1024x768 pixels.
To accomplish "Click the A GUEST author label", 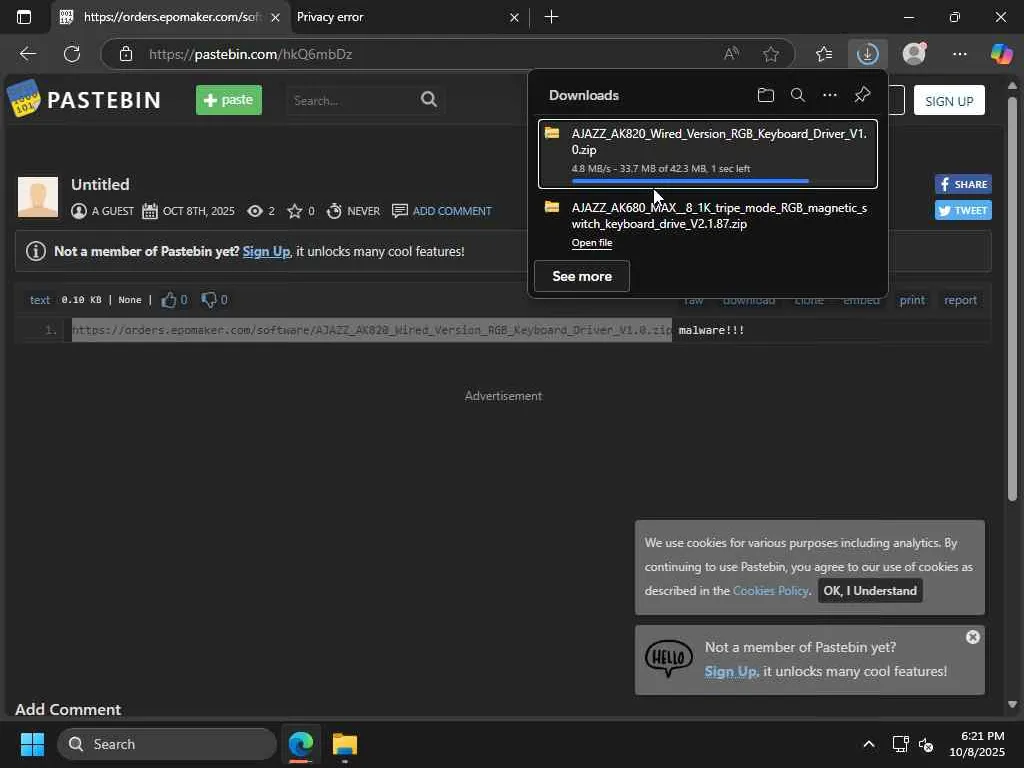I will [x=112, y=211].
